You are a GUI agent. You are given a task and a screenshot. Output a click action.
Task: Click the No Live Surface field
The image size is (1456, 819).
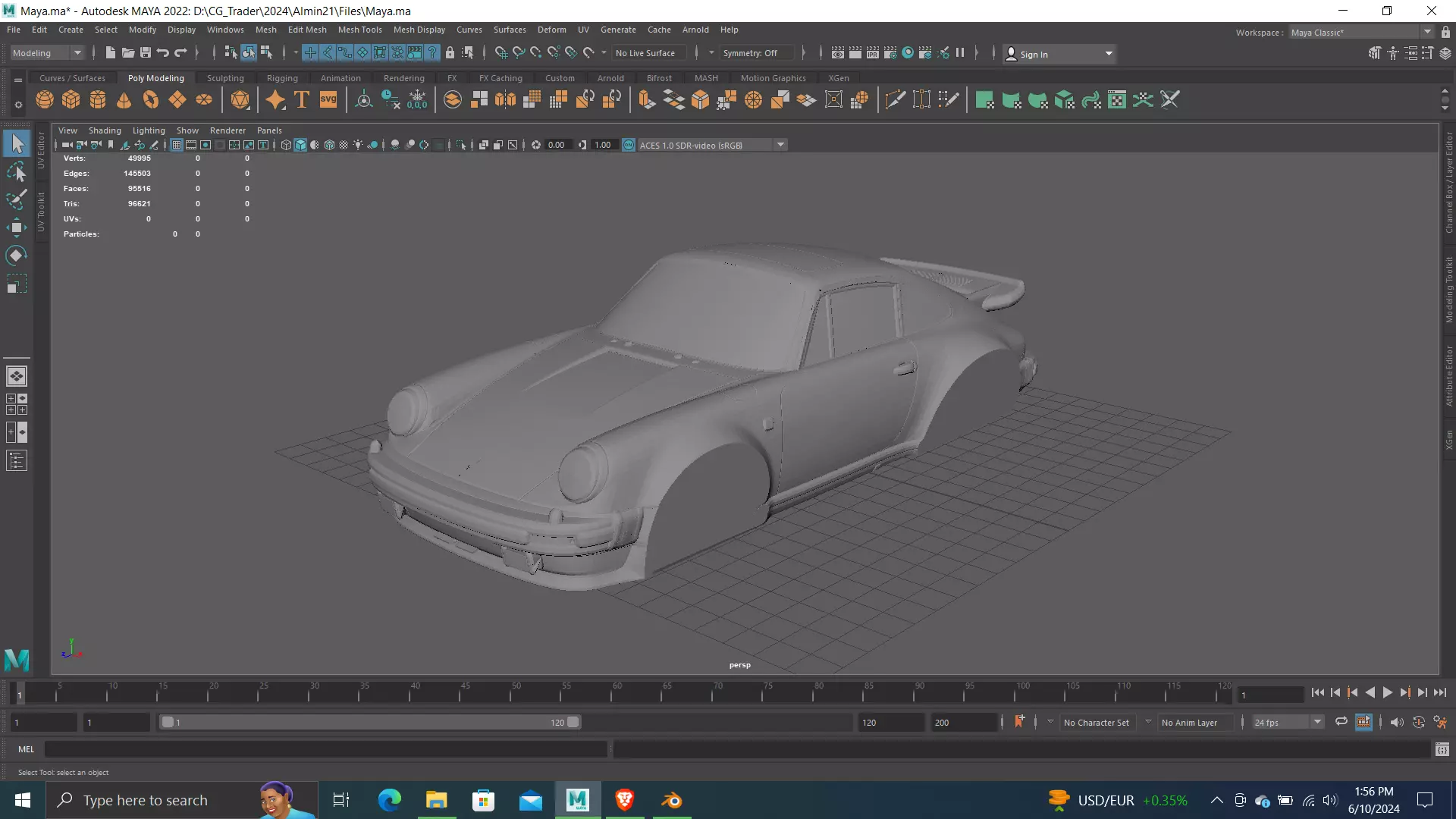pyautogui.click(x=648, y=53)
